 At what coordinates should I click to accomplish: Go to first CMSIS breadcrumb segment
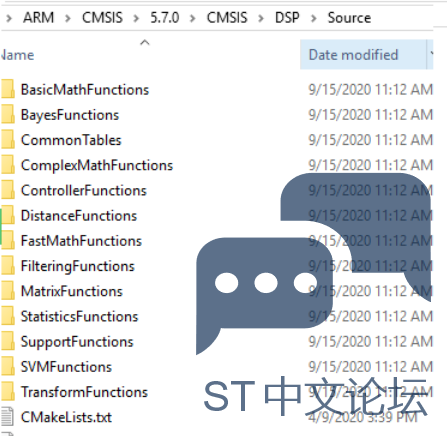[x=102, y=17]
